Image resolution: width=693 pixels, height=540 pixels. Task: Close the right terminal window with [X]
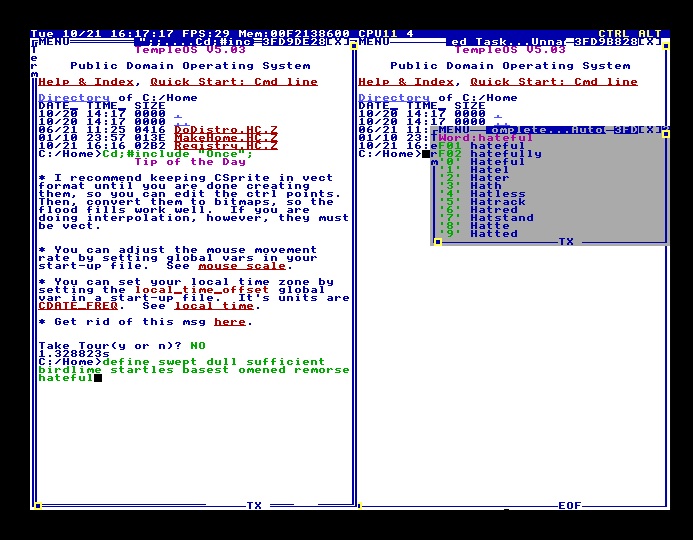650,42
